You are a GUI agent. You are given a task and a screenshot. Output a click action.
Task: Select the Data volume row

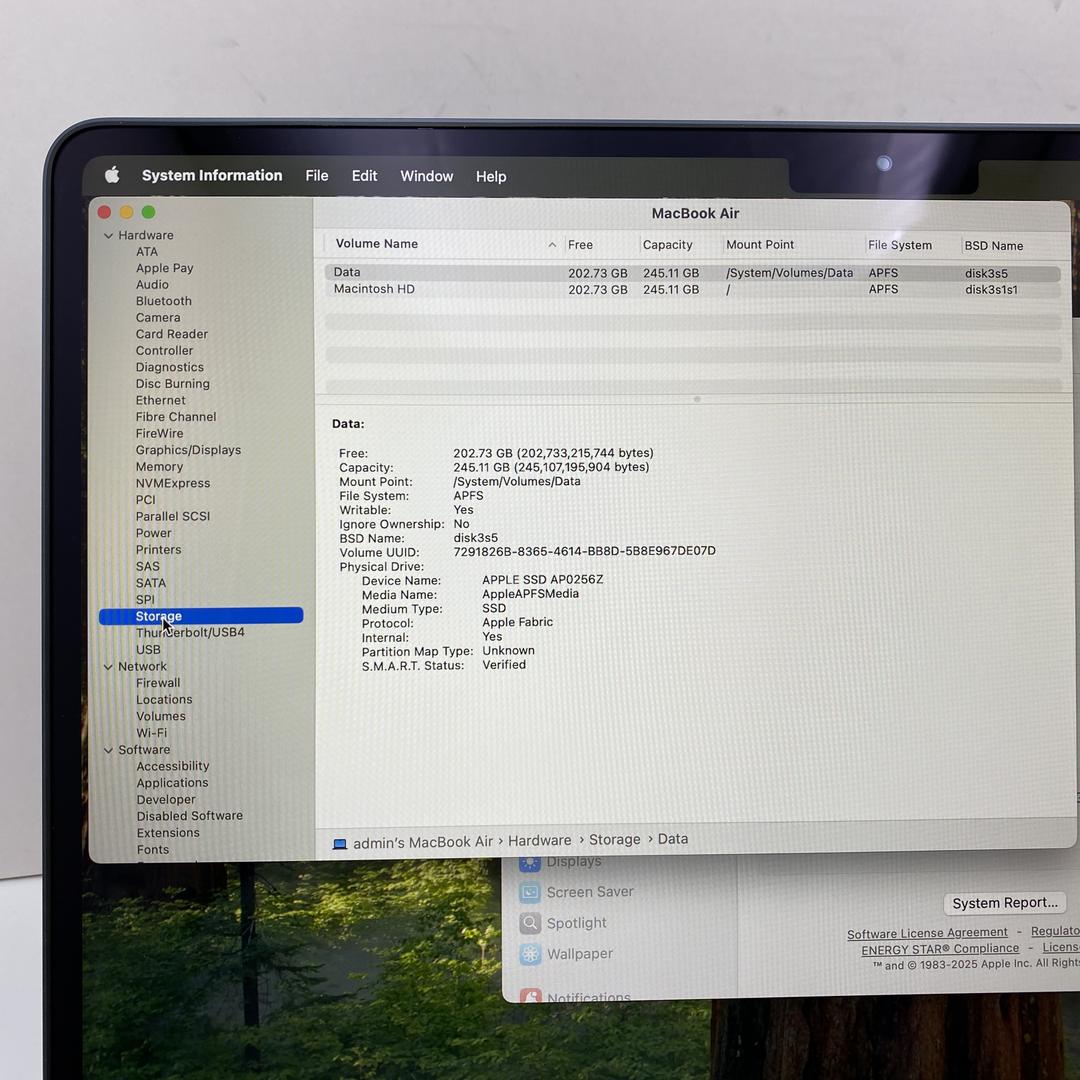pyautogui.click(x=692, y=273)
